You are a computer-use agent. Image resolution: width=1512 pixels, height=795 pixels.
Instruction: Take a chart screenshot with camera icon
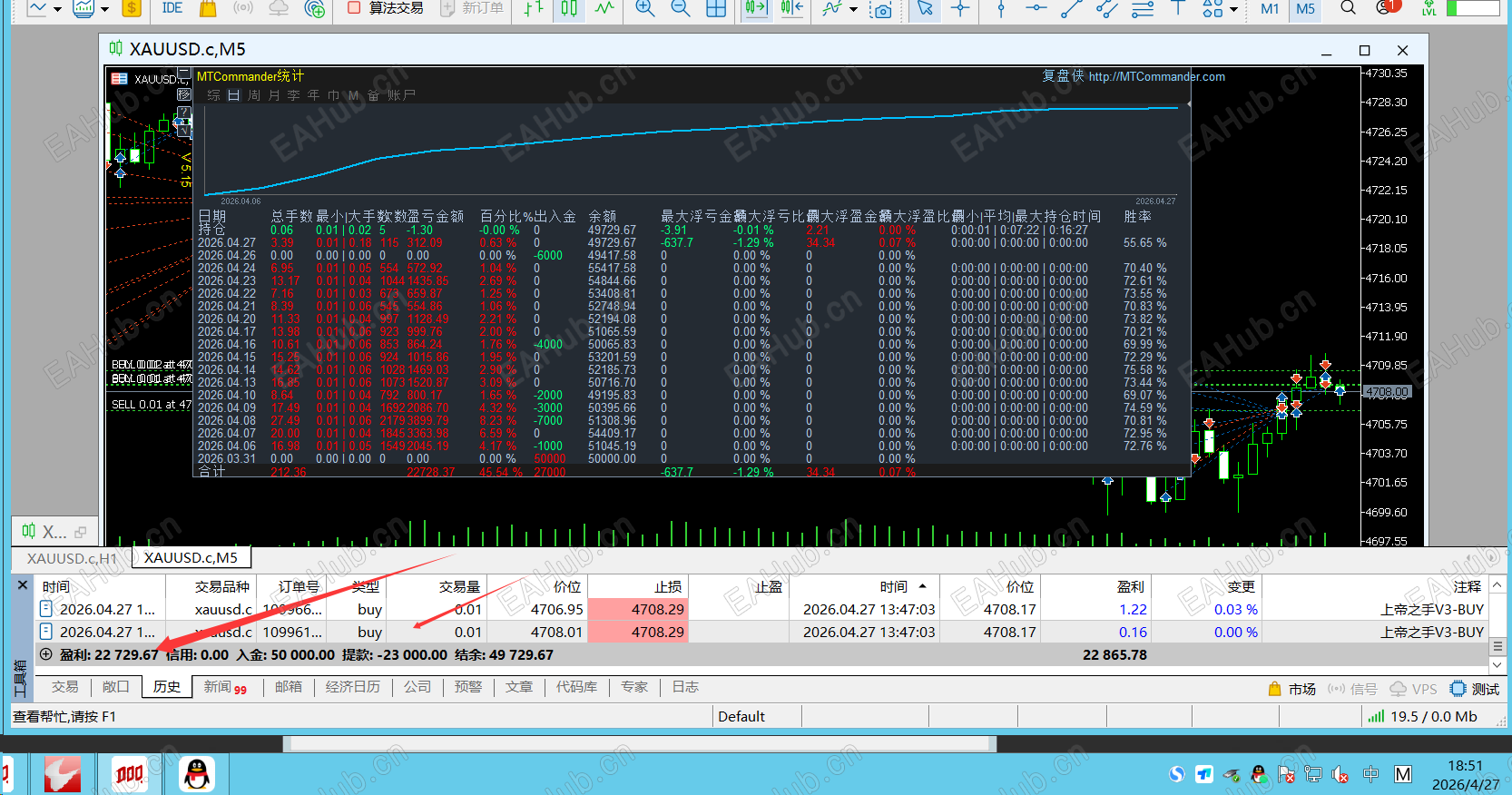(880, 9)
